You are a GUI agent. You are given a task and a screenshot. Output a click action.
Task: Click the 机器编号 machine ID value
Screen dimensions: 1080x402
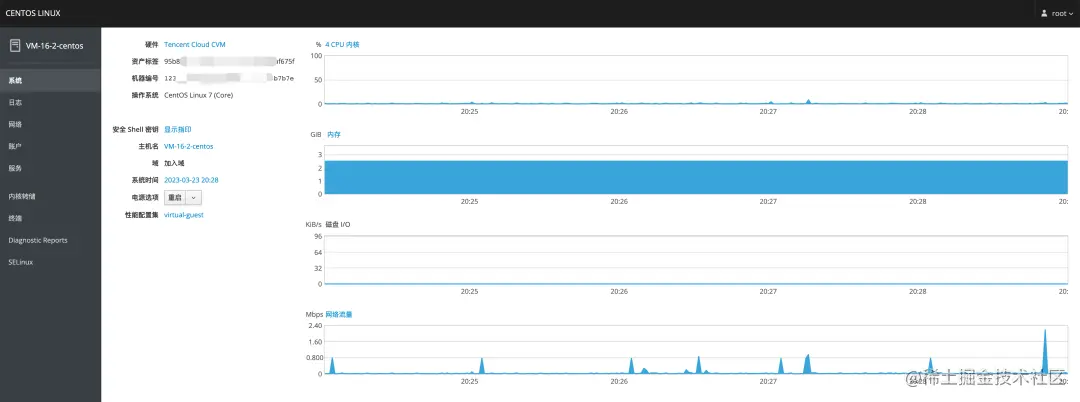click(x=229, y=78)
